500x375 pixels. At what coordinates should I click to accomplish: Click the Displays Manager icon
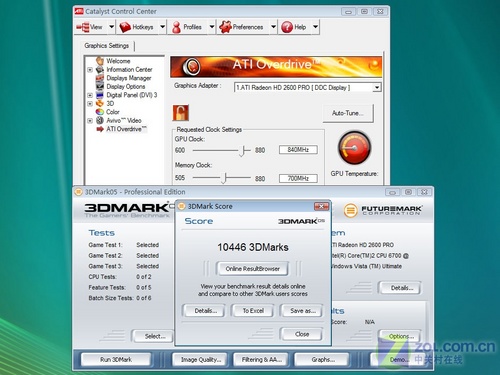pyautogui.click(x=100, y=78)
